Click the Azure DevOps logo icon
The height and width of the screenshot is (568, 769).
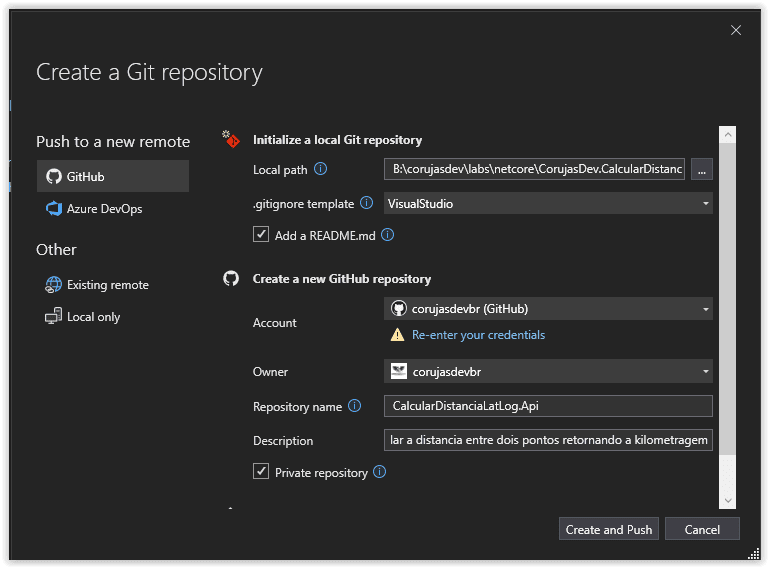coord(53,208)
